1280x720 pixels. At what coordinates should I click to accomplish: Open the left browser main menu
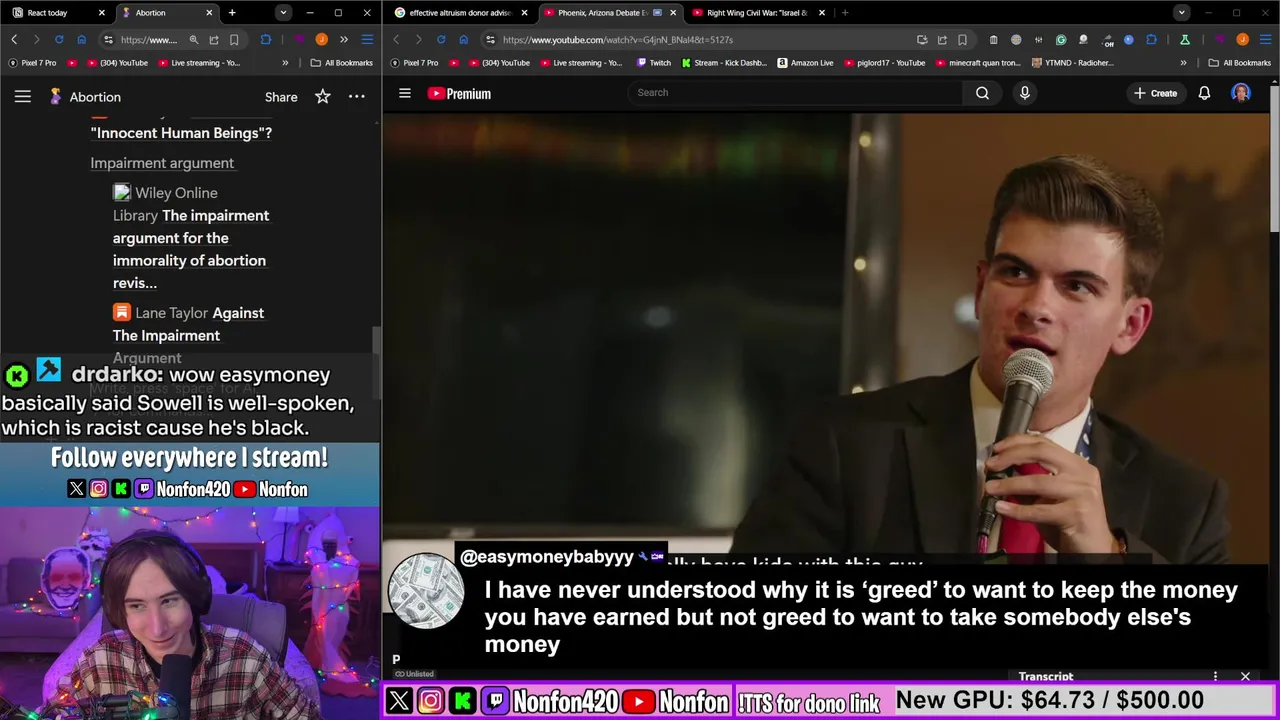pos(367,40)
